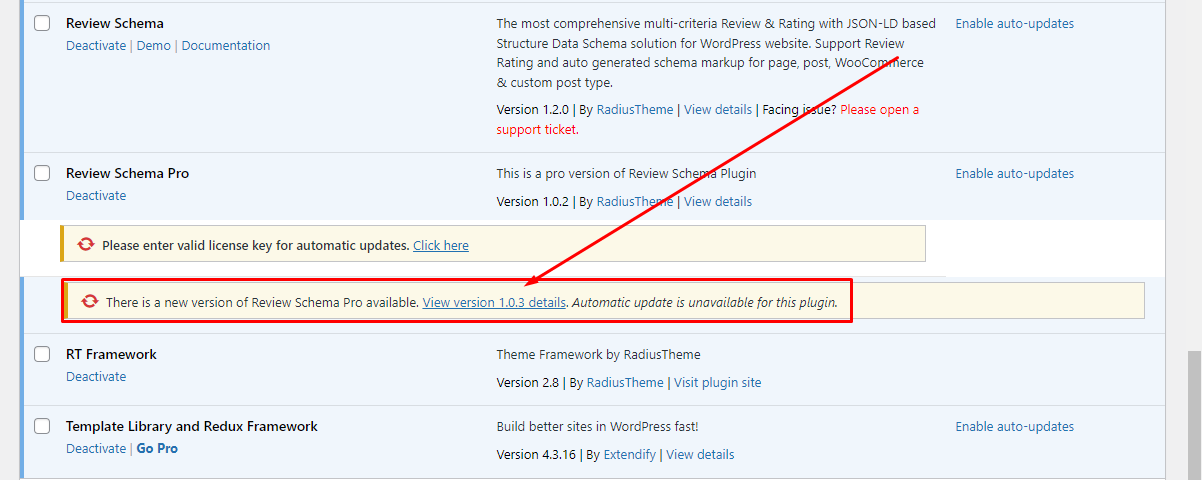Screen dimensions: 1202x480
Task: Click here to enter license key
Action: pyautogui.click(x=441, y=245)
